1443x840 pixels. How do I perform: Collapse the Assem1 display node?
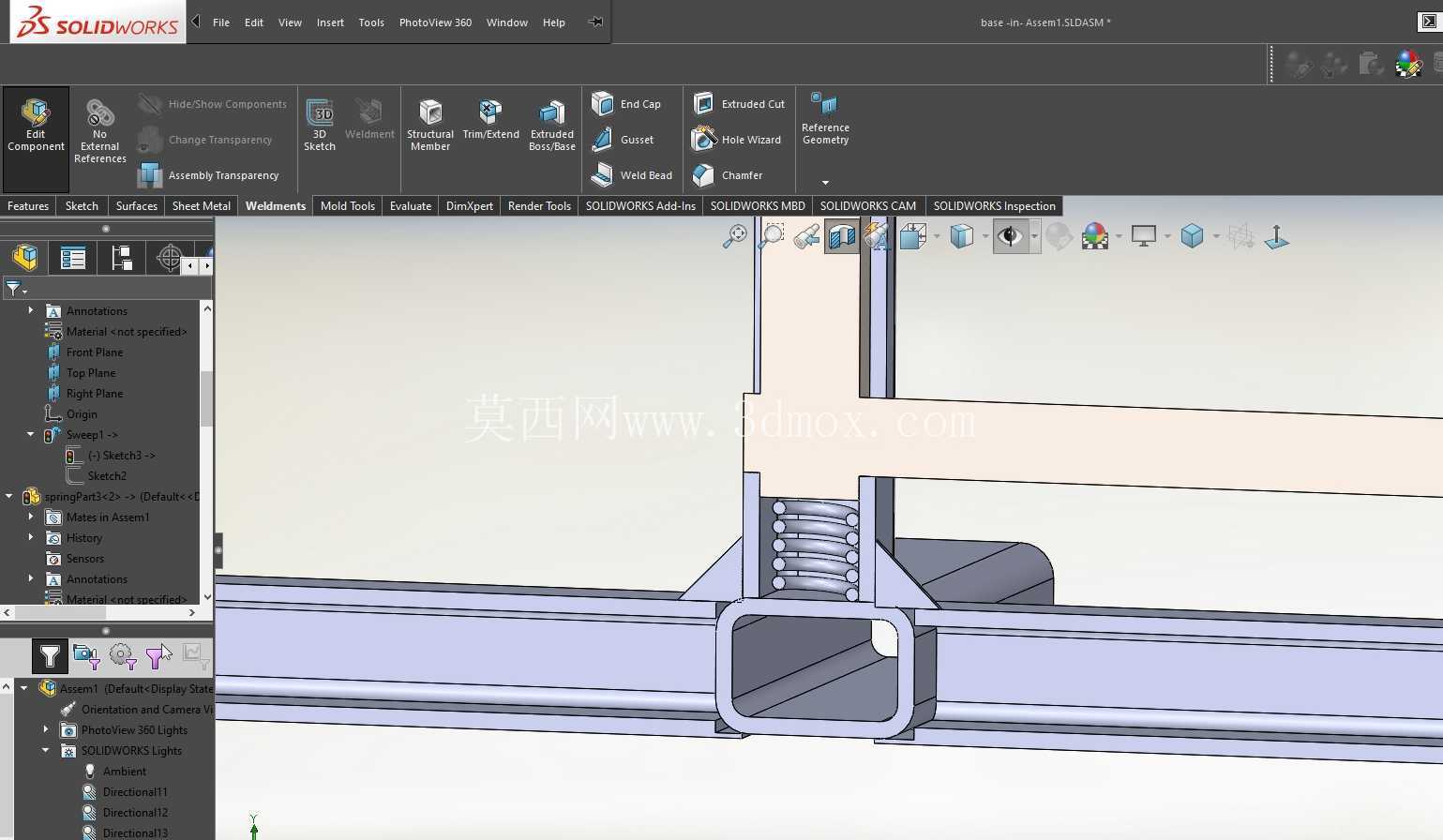24,688
